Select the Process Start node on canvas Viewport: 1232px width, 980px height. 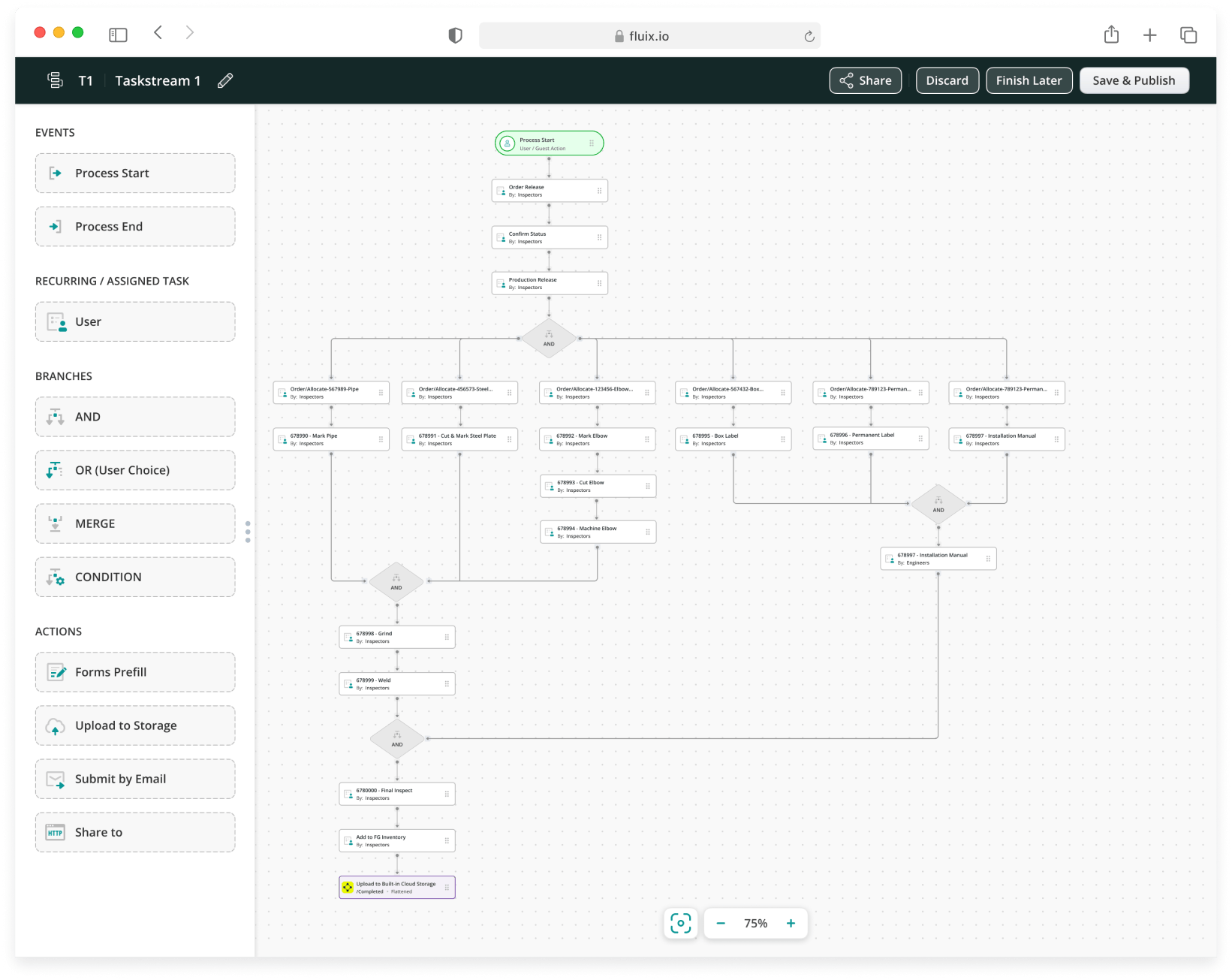point(549,143)
